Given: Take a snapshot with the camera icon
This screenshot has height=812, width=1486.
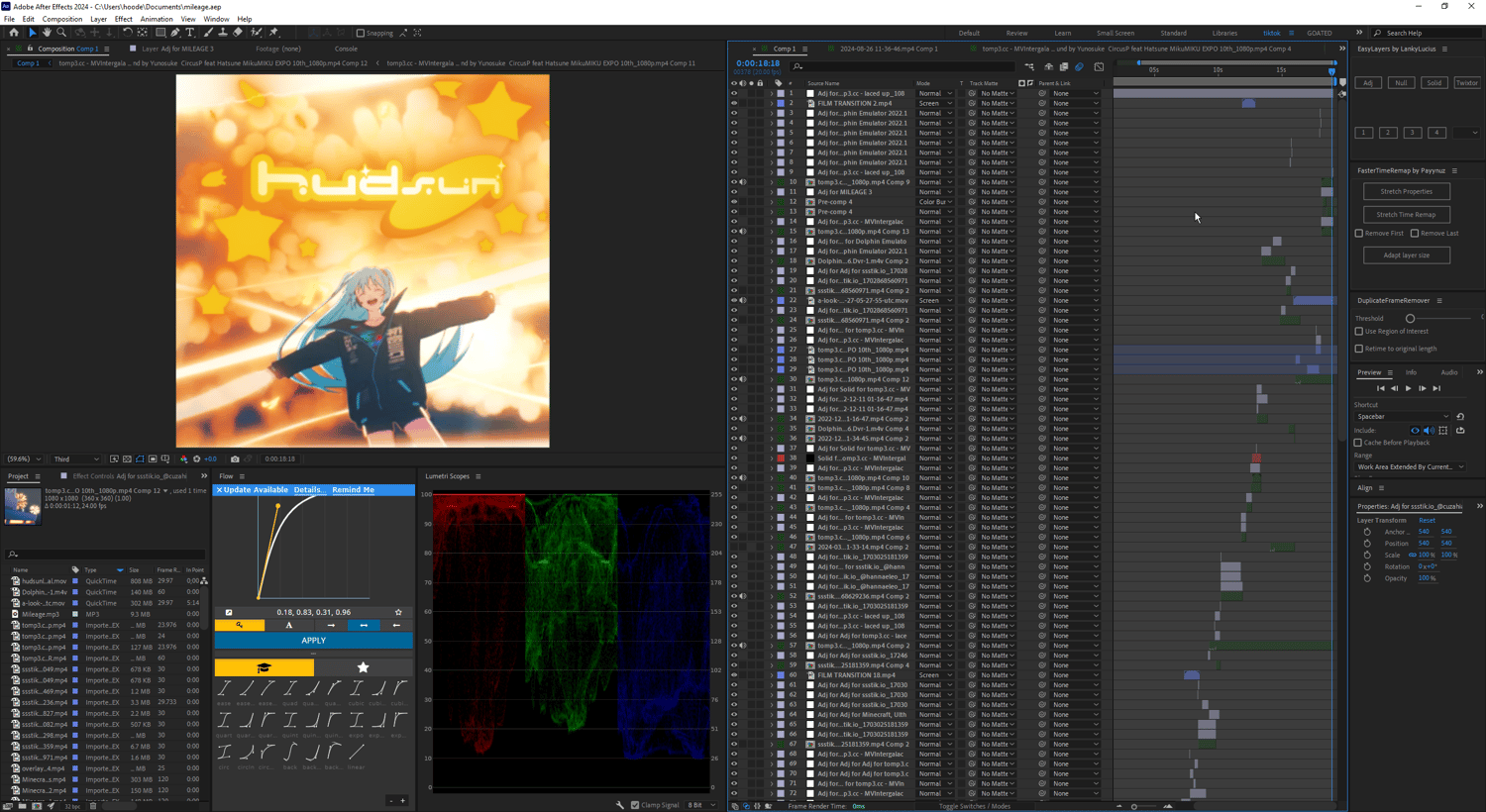Looking at the screenshot, I should point(235,459).
